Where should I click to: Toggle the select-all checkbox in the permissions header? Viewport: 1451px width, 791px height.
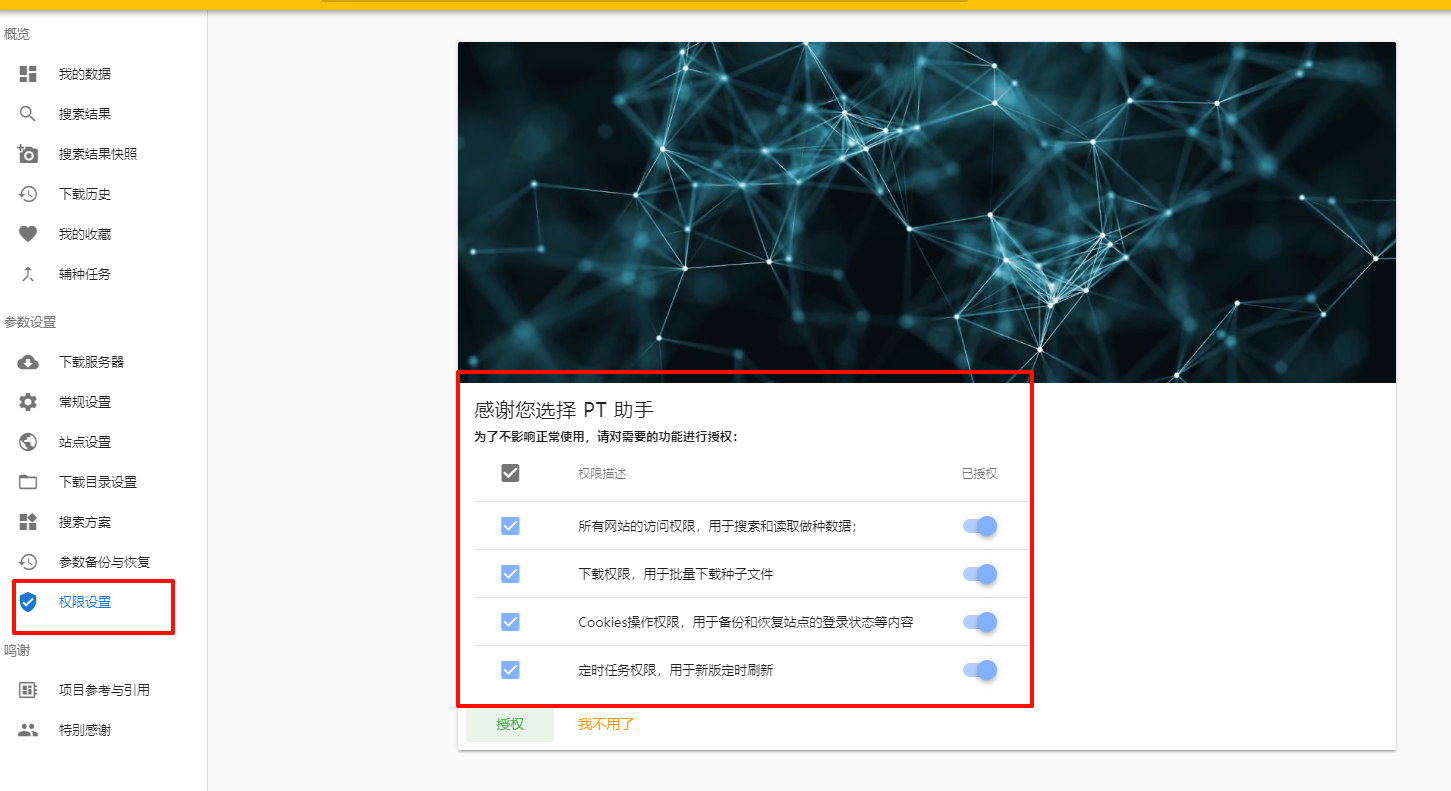[510, 473]
